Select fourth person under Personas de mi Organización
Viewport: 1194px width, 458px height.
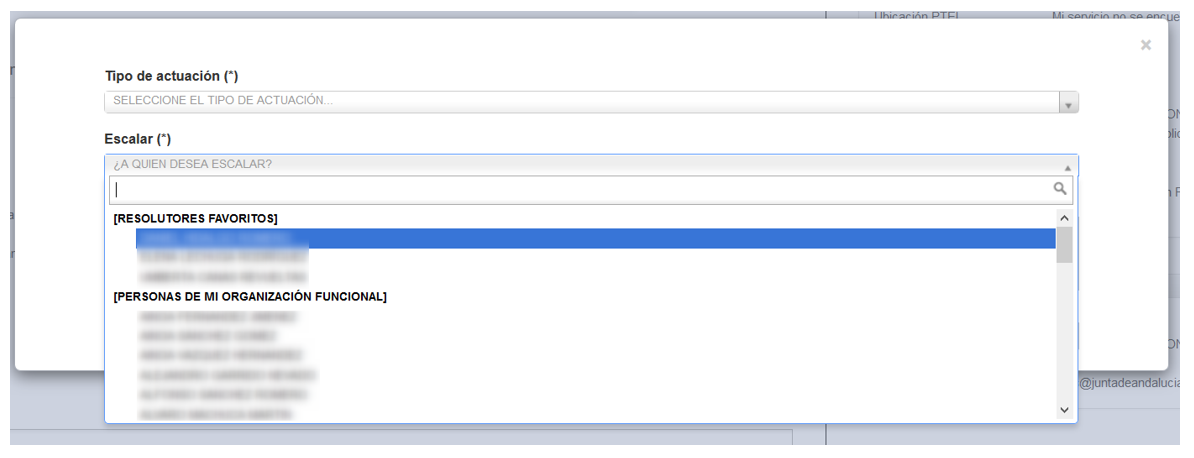coord(595,375)
